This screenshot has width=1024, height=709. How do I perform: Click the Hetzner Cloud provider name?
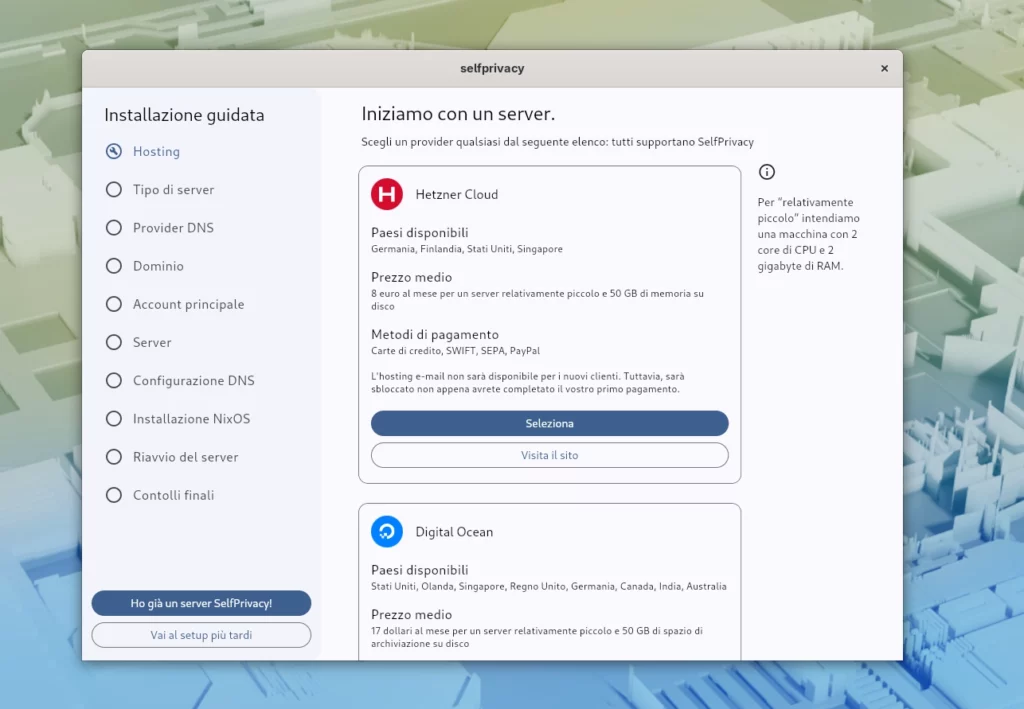456,195
